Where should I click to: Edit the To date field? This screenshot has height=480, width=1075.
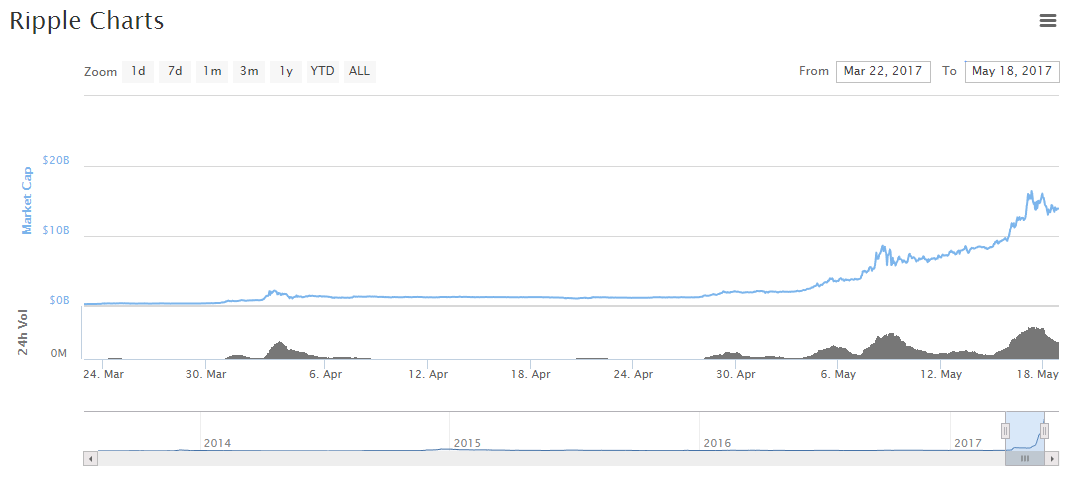click(1012, 71)
